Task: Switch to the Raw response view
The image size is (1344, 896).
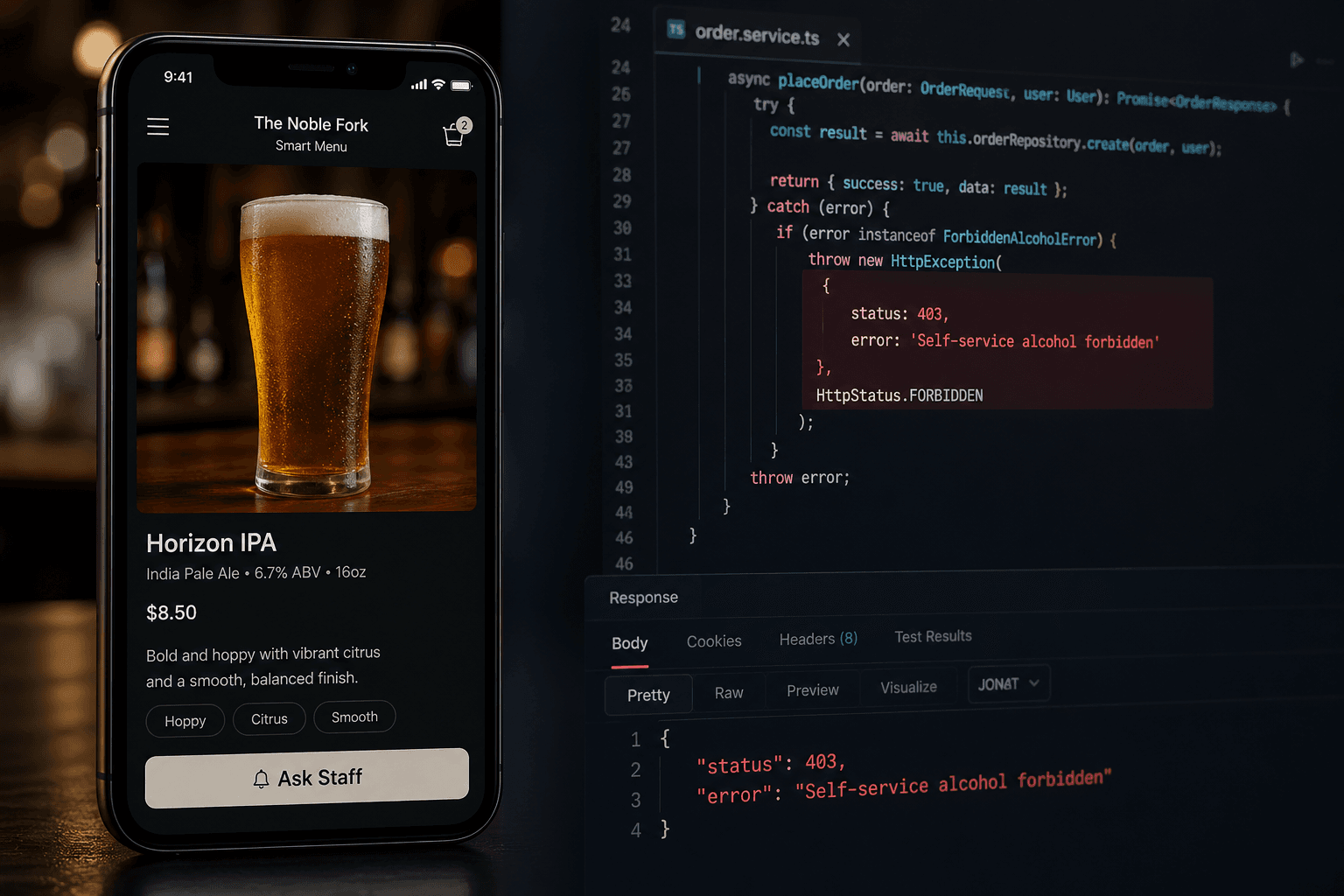Action: click(x=729, y=692)
